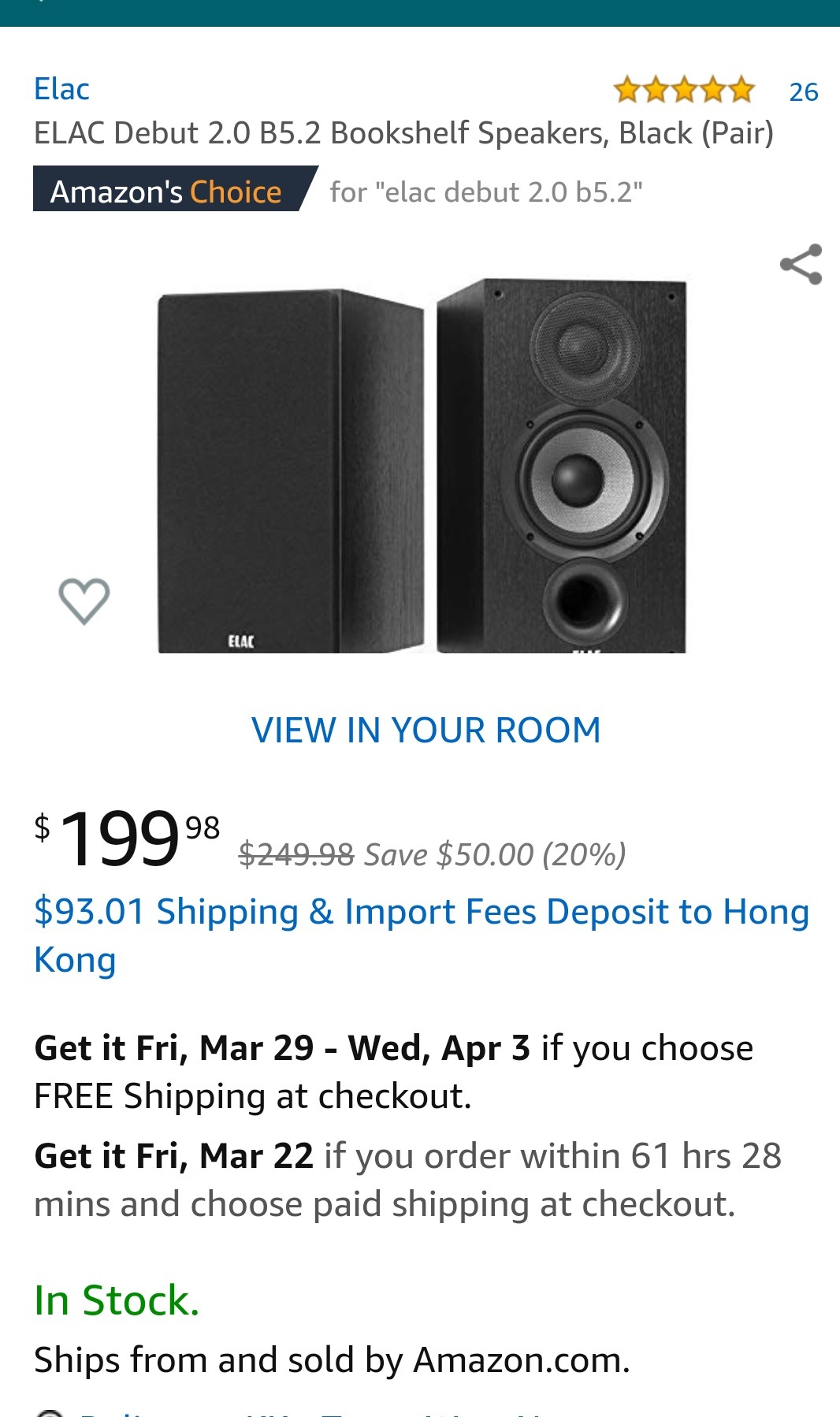
Task: Open the ELAC speakers product image
Action: (422, 466)
